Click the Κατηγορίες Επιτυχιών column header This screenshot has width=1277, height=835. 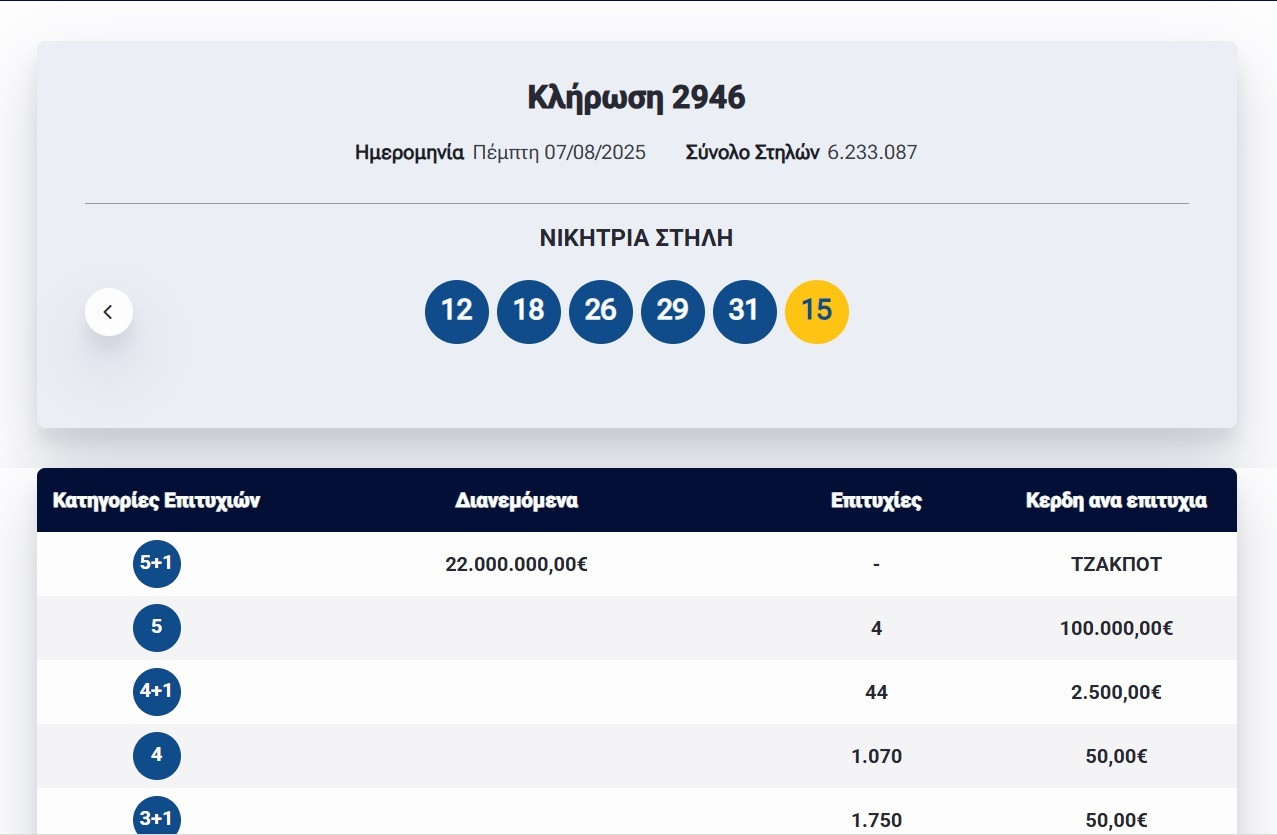(157, 501)
